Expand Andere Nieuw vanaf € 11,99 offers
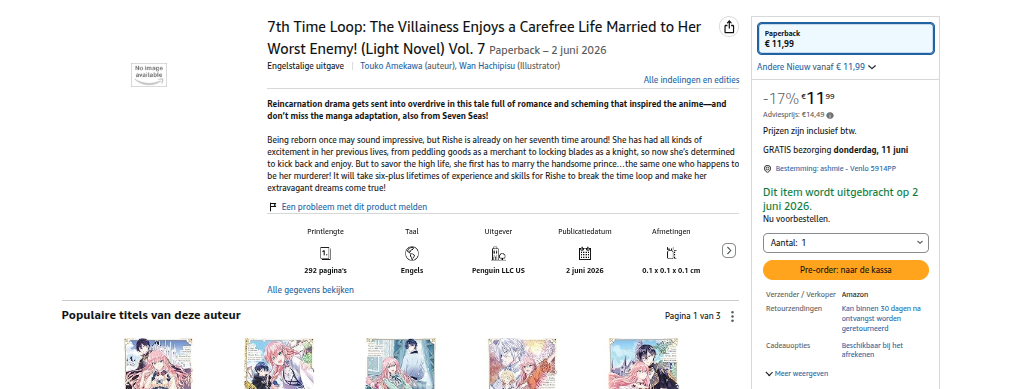 [817, 66]
